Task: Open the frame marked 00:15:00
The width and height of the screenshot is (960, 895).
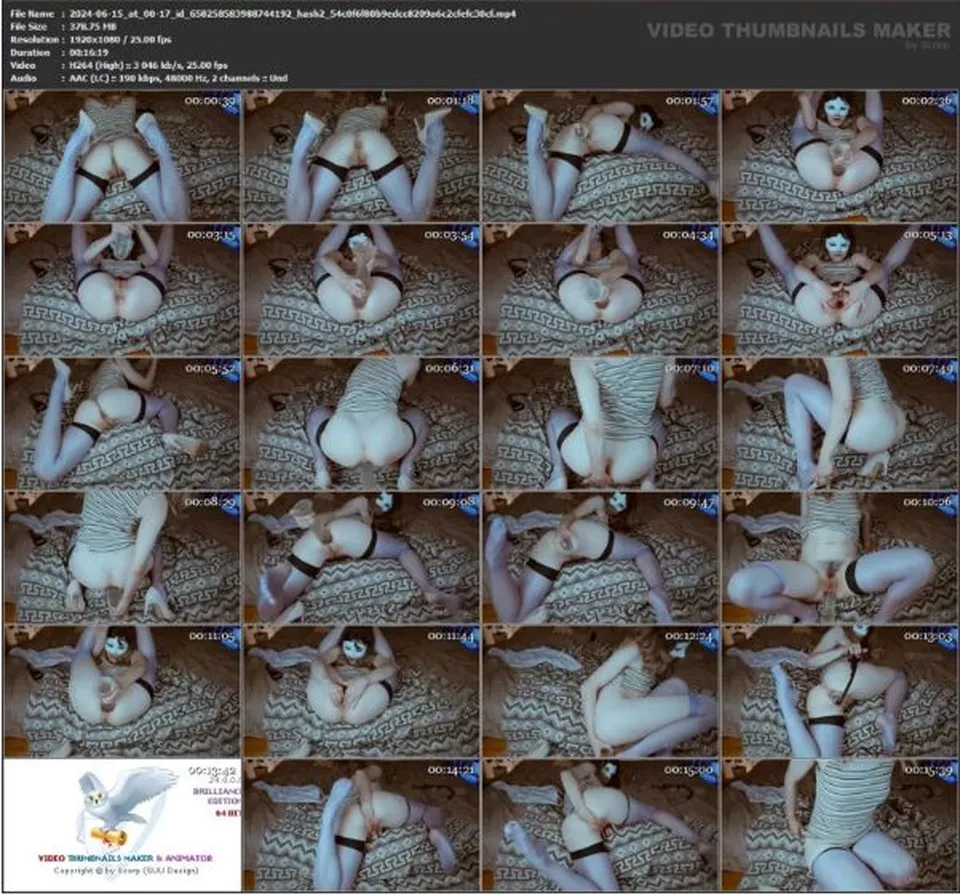Action: click(601, 825)
